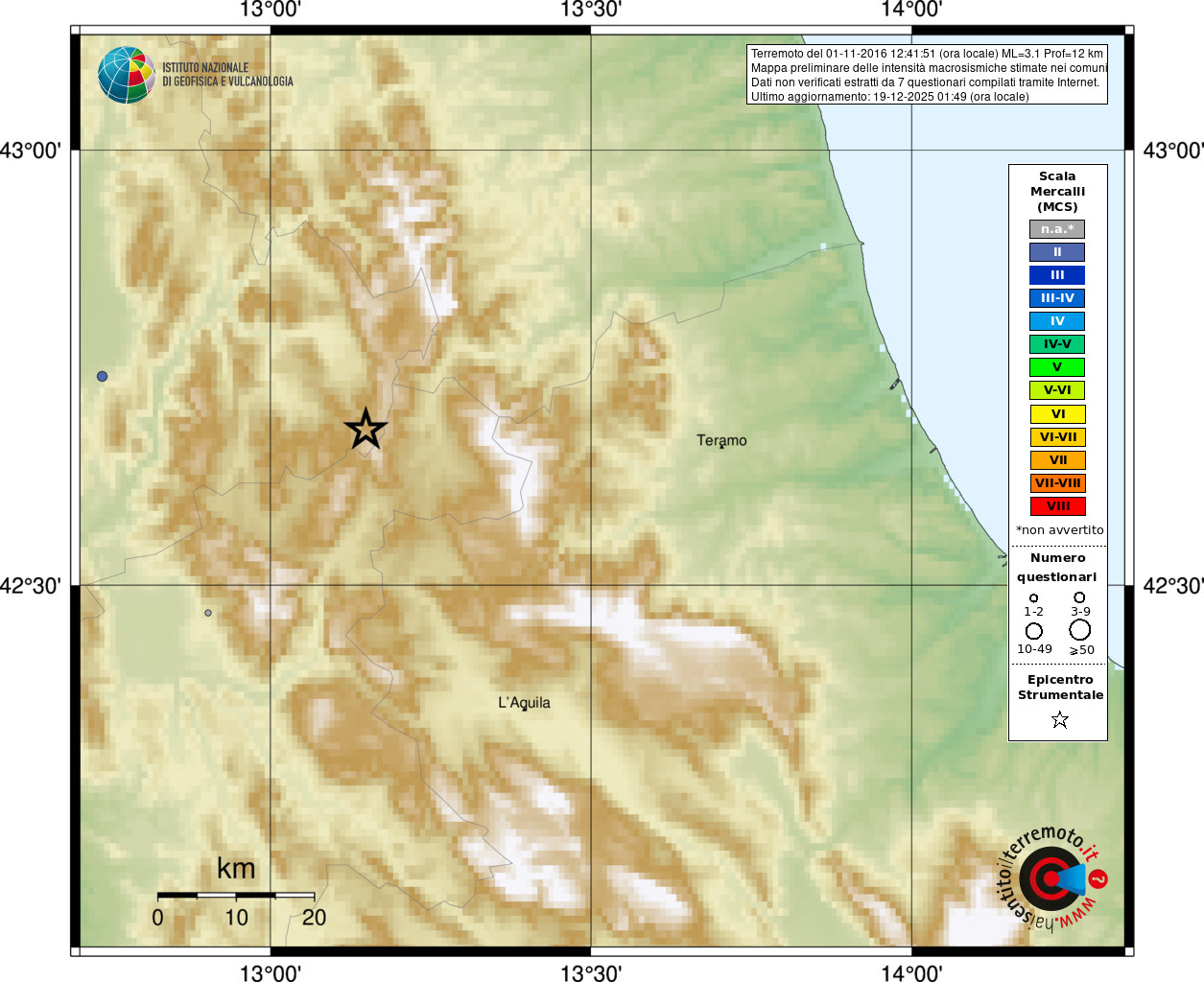1204x982 pixels.
Task: Select the small grey not-felt data point
Action: 208,613
